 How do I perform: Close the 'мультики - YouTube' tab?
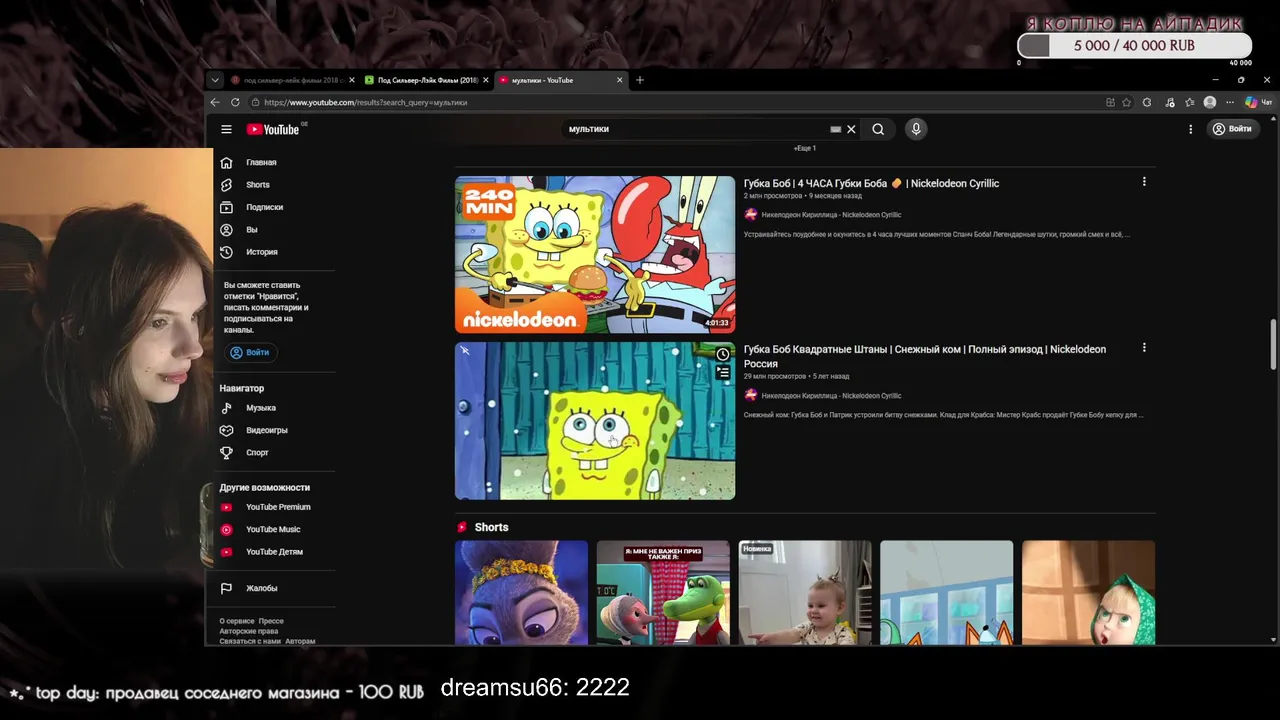coord(619,80)
